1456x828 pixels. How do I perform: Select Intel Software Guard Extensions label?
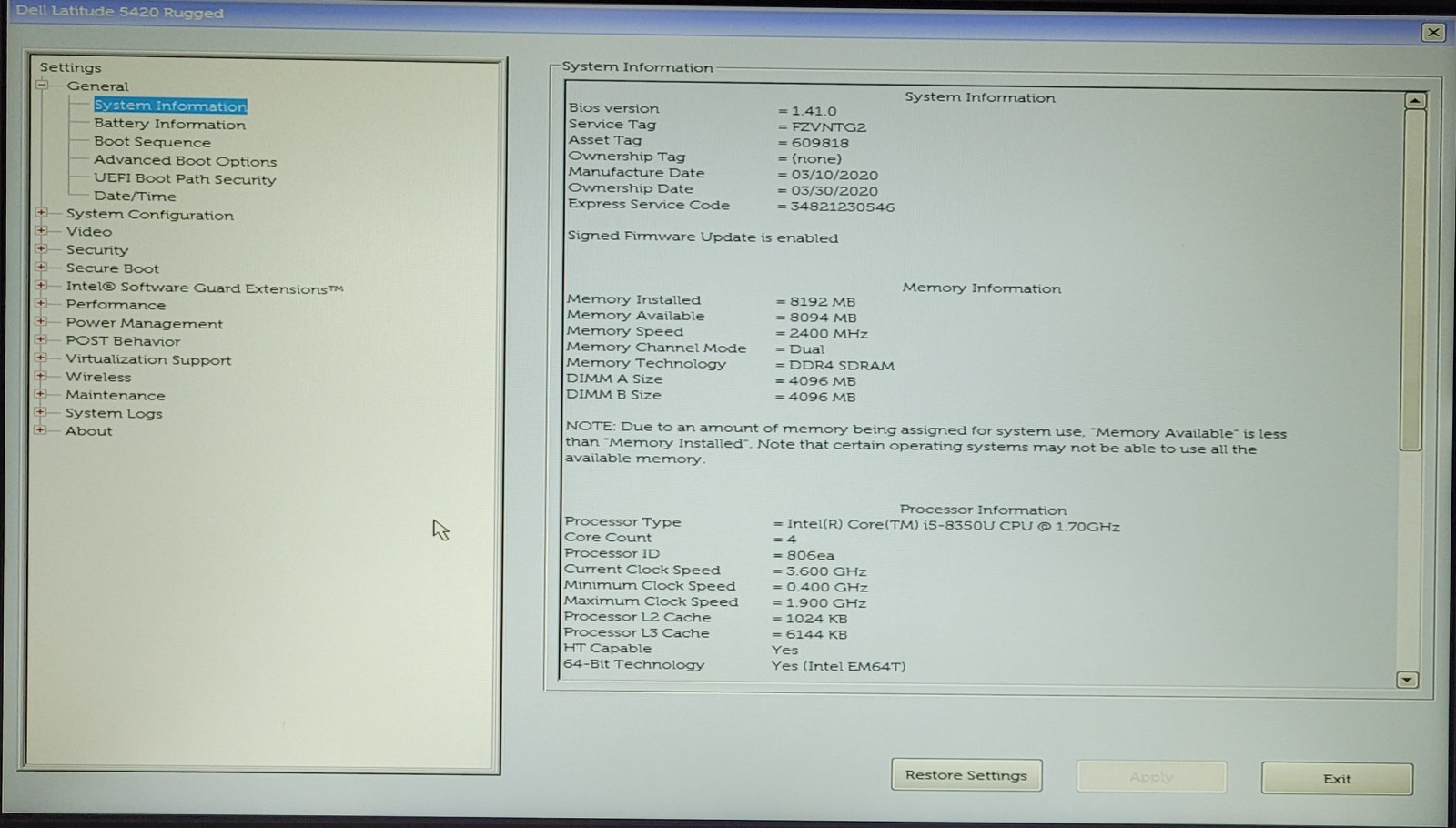click(204, 288)
